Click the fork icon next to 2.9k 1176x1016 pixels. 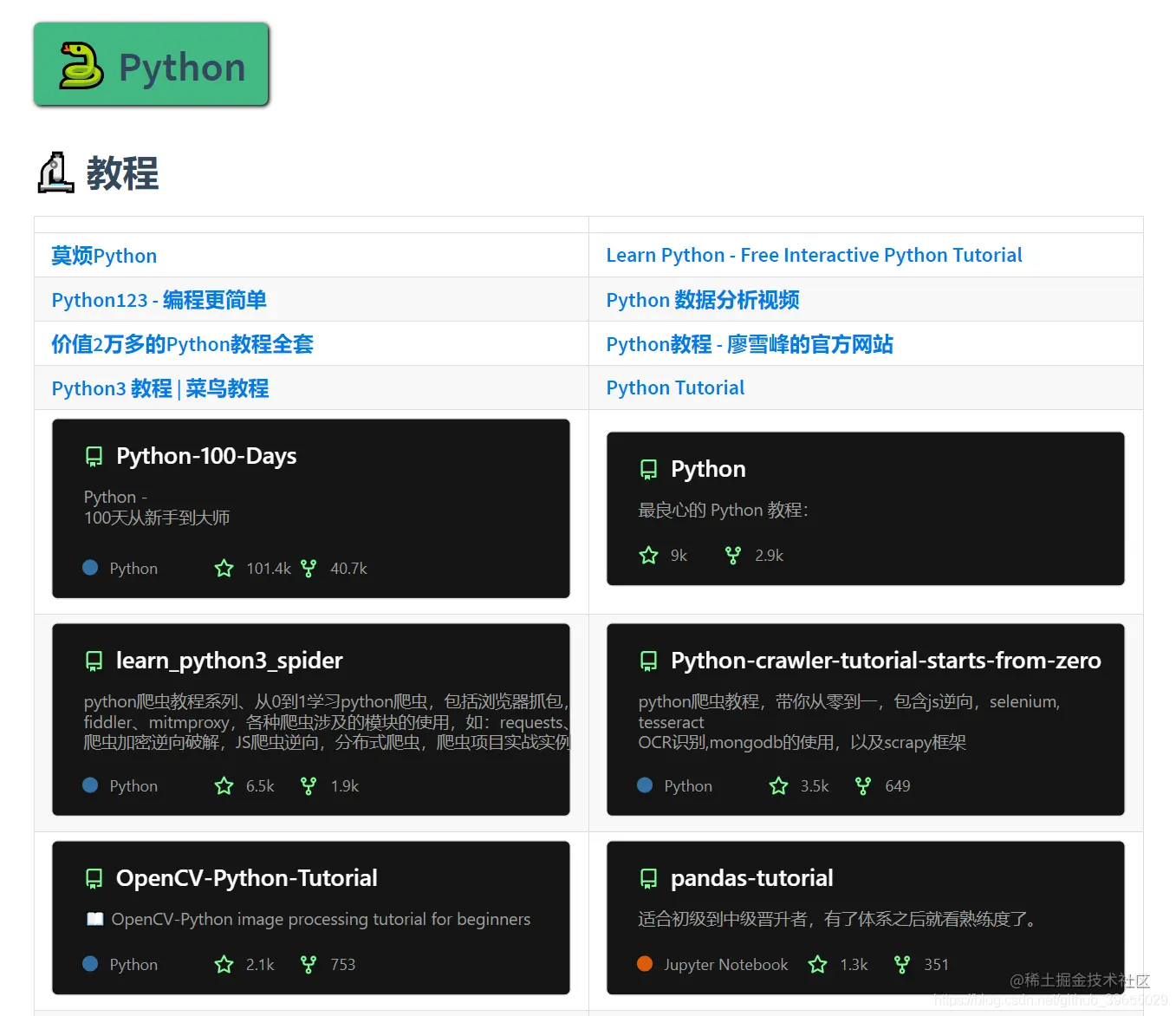(x=732, y=556)
